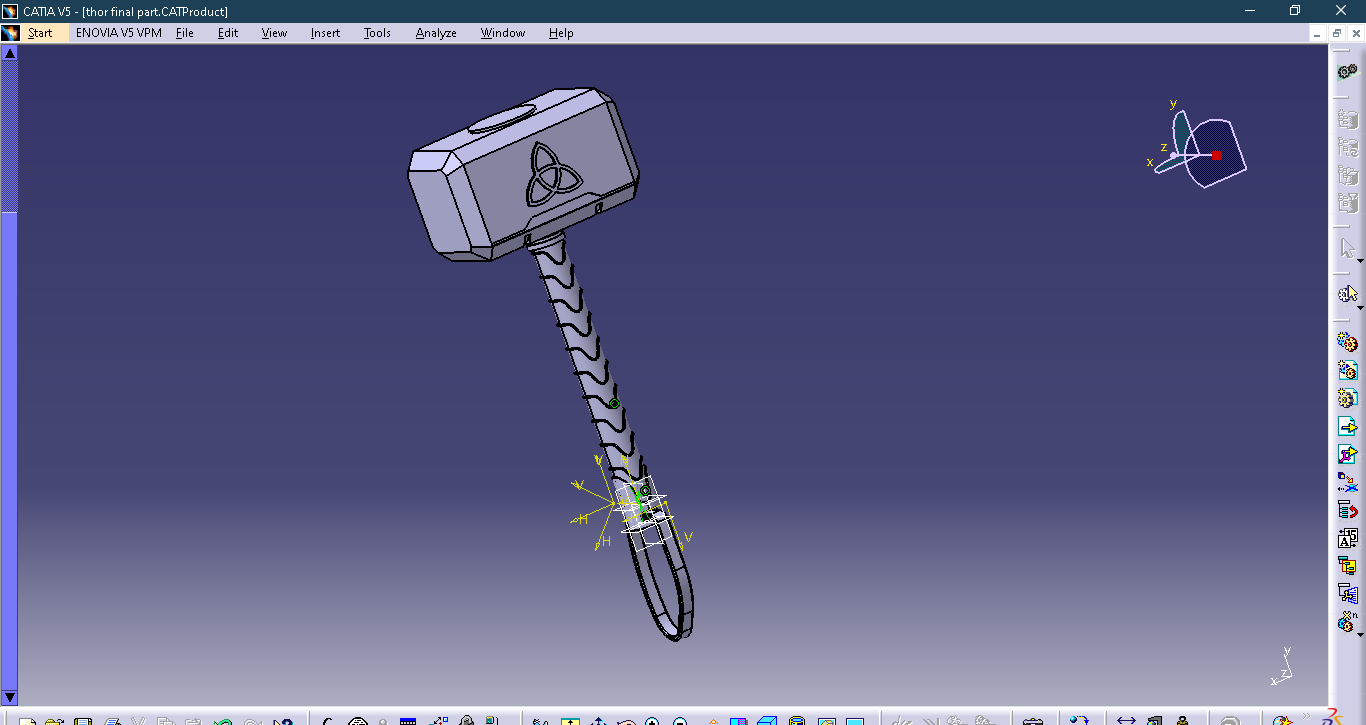Click the Selective Load icon
1366x725 pixels.
point(1347,567)
